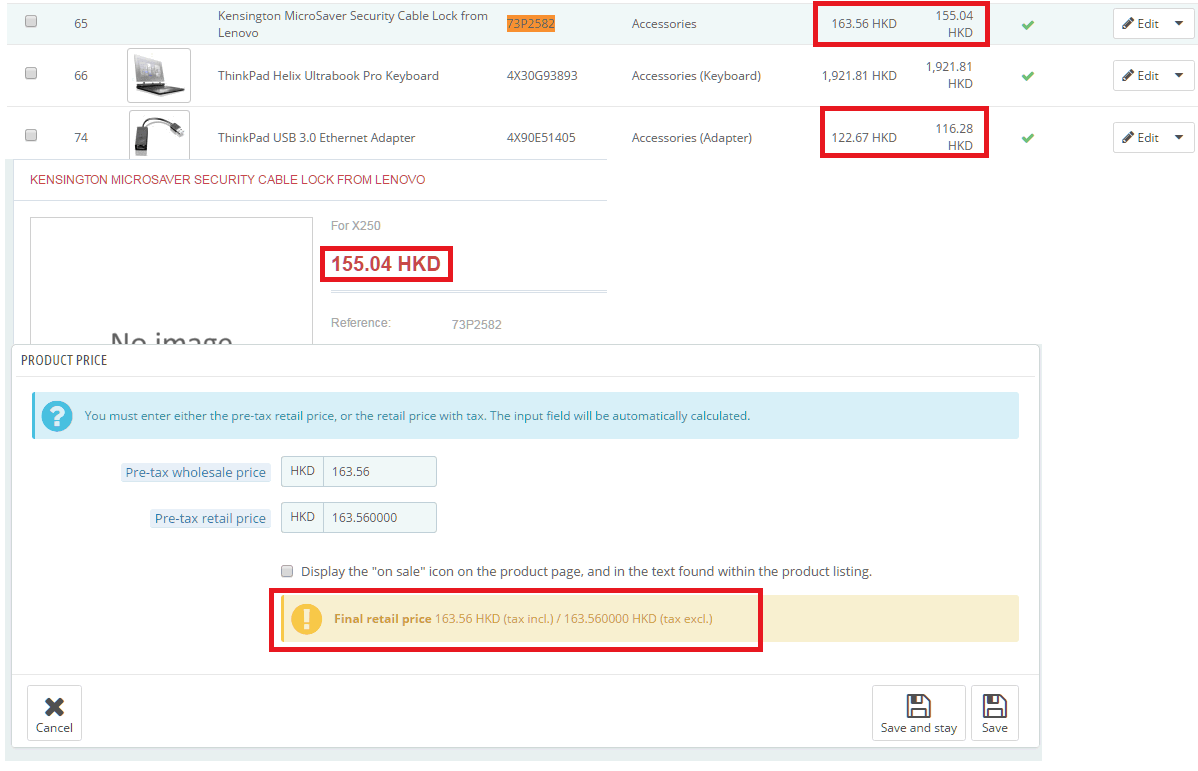Toggle green status checkmark for Helix Keyboard
The image size is (1198, 771).
[x=1028, y=76]
